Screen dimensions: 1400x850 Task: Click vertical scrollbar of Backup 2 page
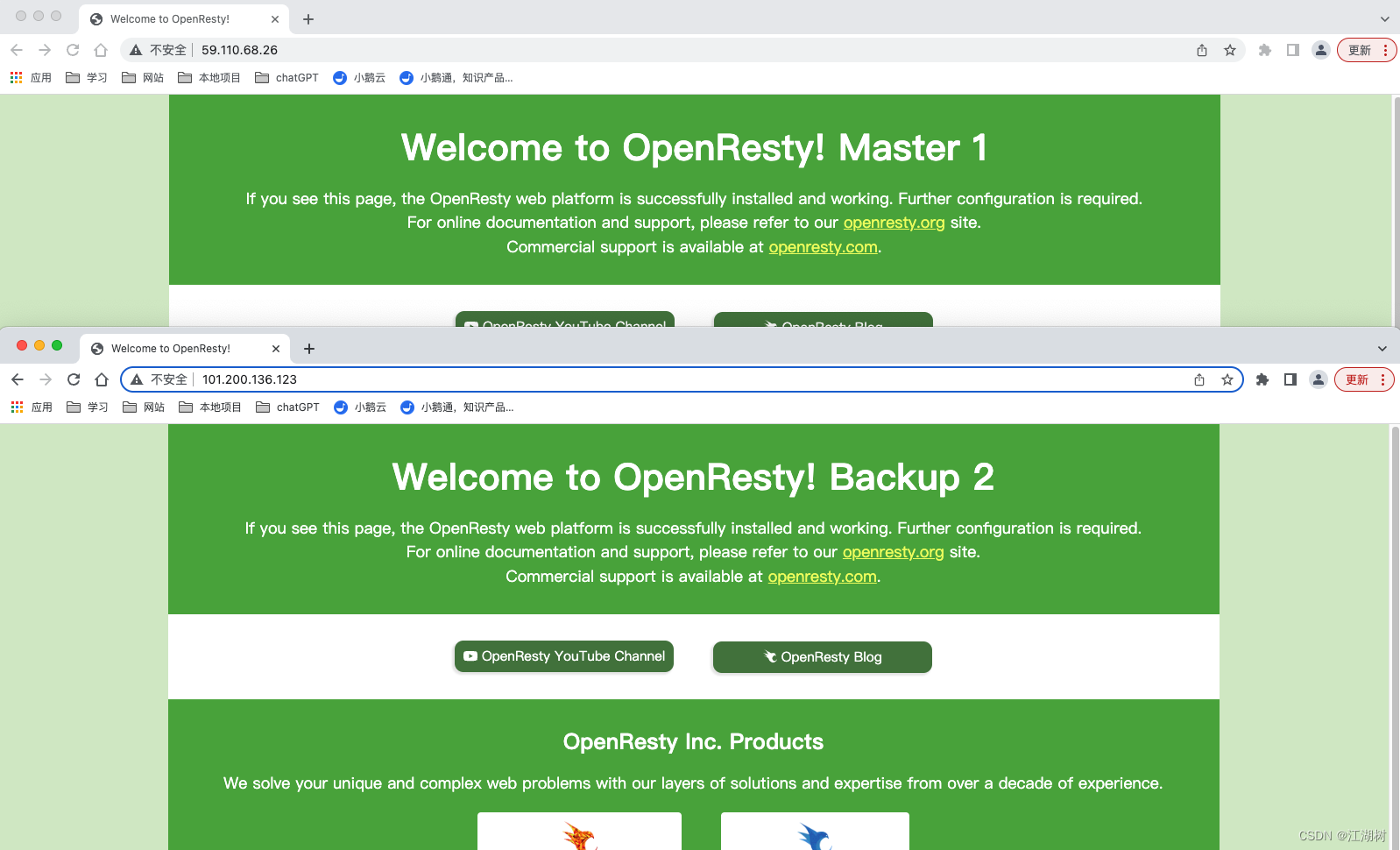(1395, 637)
